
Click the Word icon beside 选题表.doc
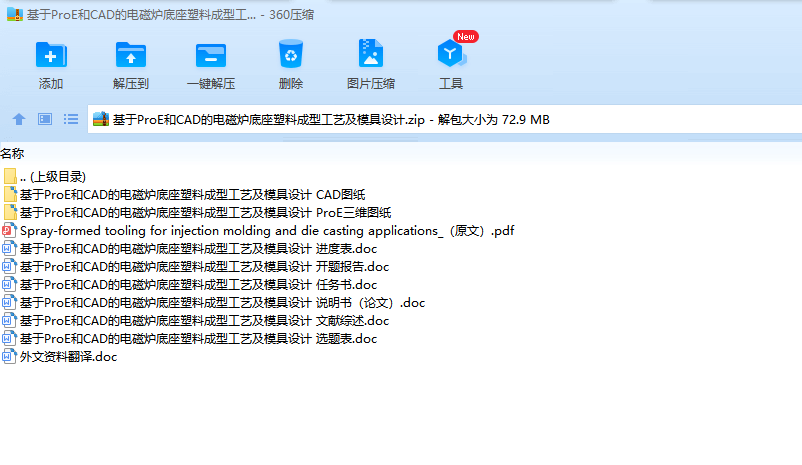pos(10,339)
